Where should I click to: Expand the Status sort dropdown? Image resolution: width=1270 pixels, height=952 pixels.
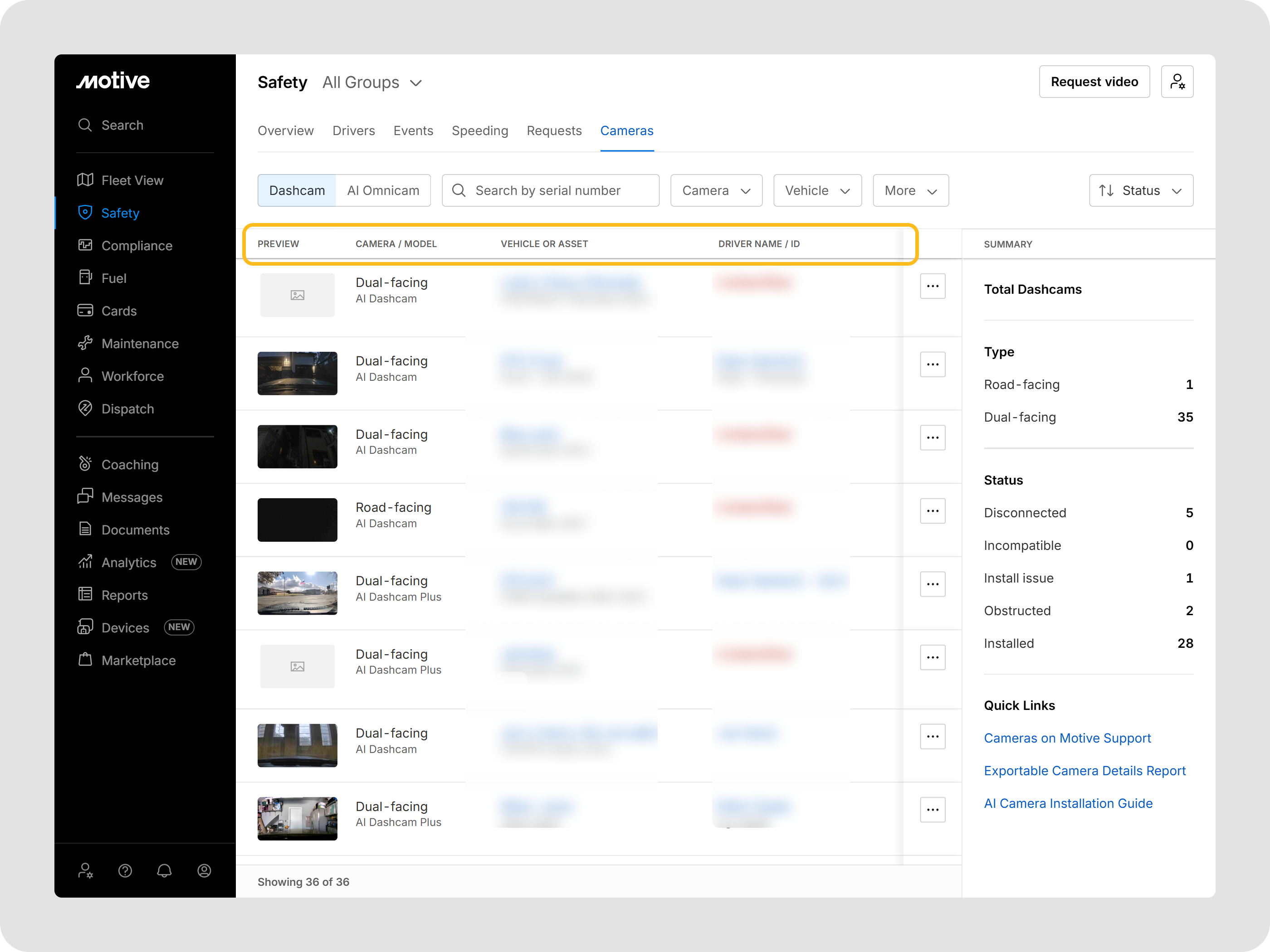coord(1140,190)
